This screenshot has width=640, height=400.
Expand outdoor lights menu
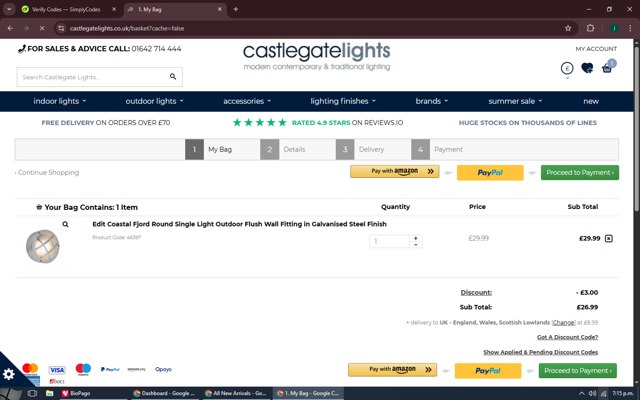154,101
